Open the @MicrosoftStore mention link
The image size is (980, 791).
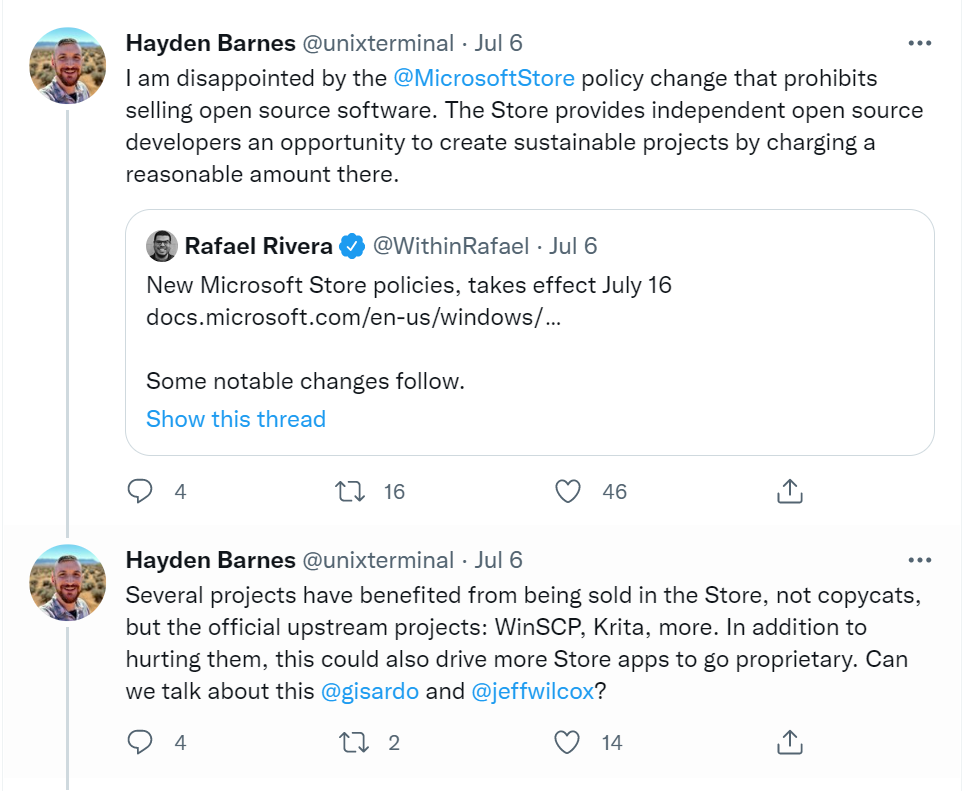point(484,78)
